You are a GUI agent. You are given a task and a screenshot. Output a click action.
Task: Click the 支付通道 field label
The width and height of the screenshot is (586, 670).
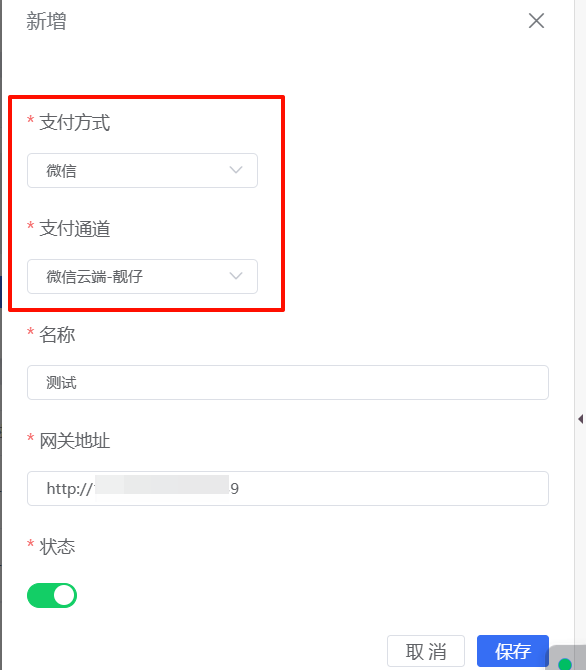click(75, 229)
